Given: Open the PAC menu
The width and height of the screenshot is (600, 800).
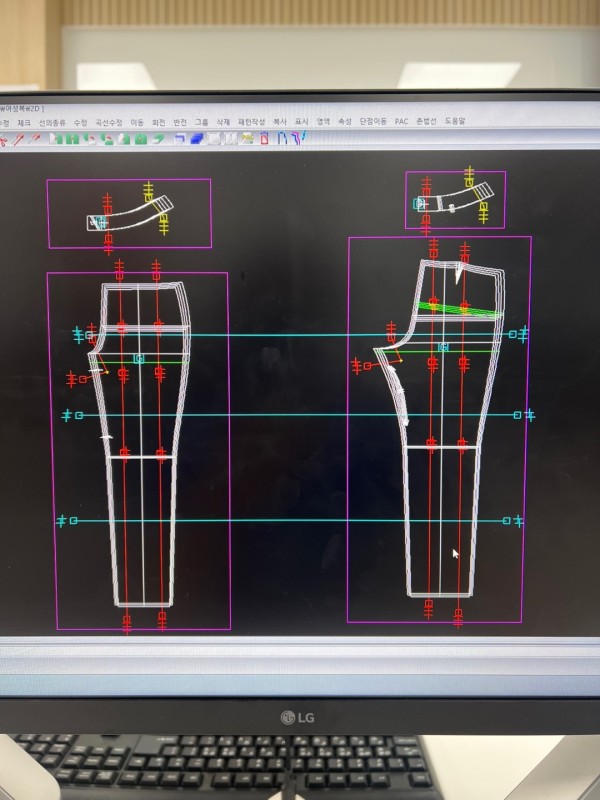Looking at the screenshot, I should (x=401, y=121).
